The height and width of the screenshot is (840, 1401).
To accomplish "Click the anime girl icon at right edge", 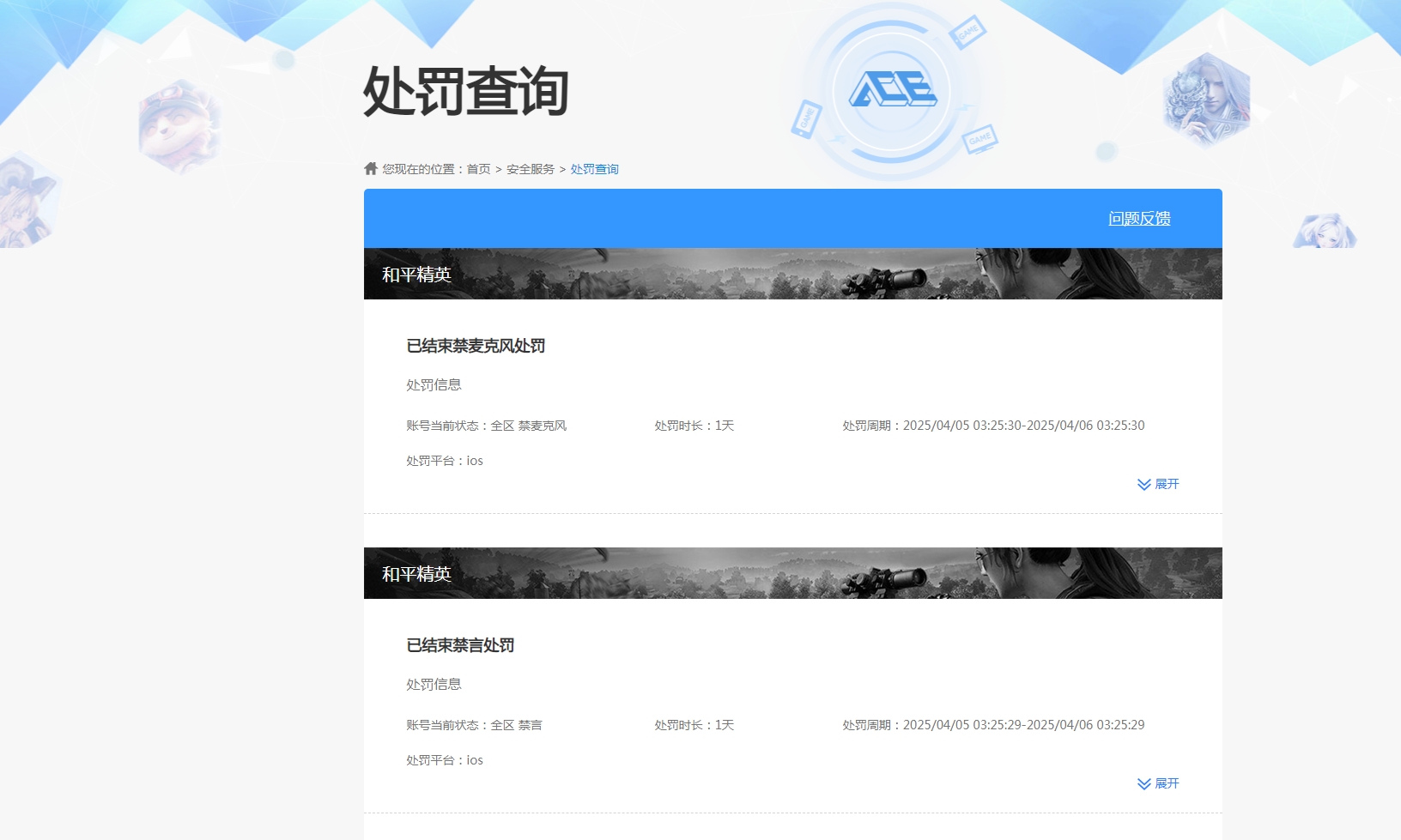I will 1325,232.
